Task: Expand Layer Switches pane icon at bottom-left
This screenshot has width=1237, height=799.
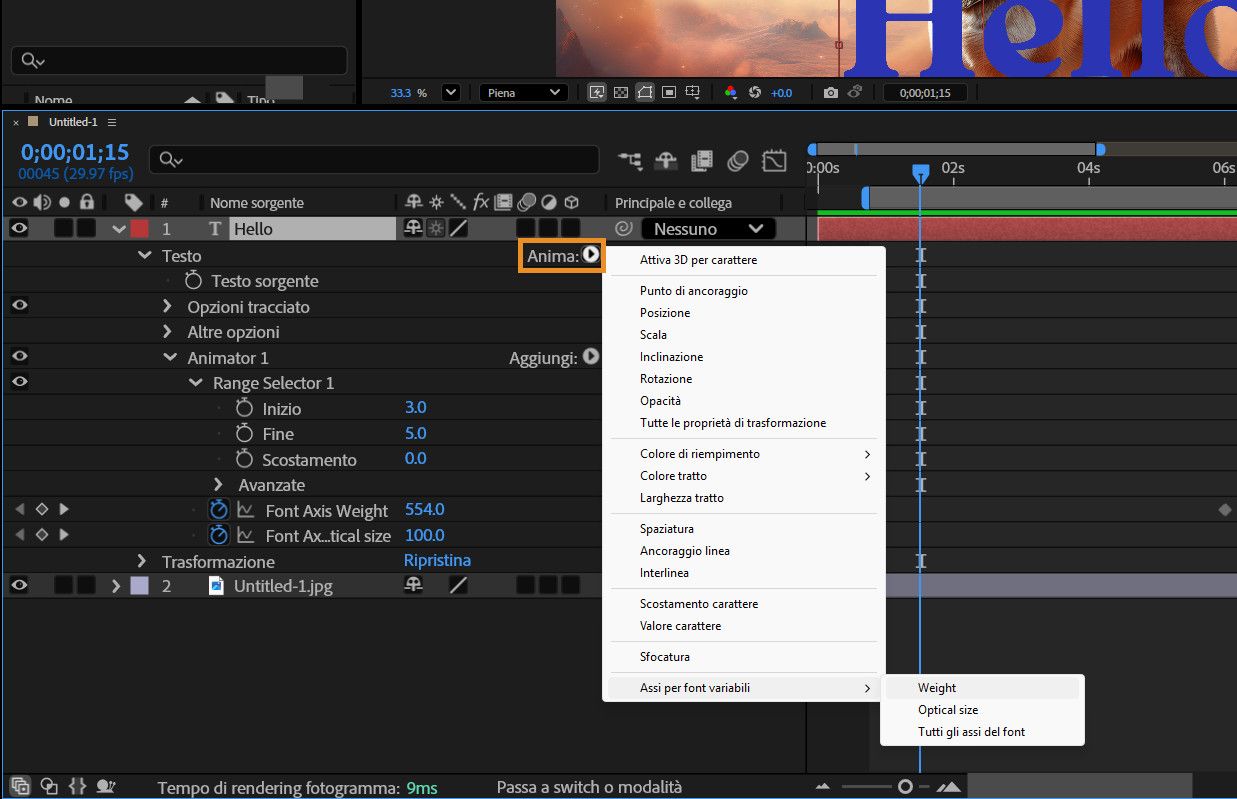Action: click(x=21, y=786)
